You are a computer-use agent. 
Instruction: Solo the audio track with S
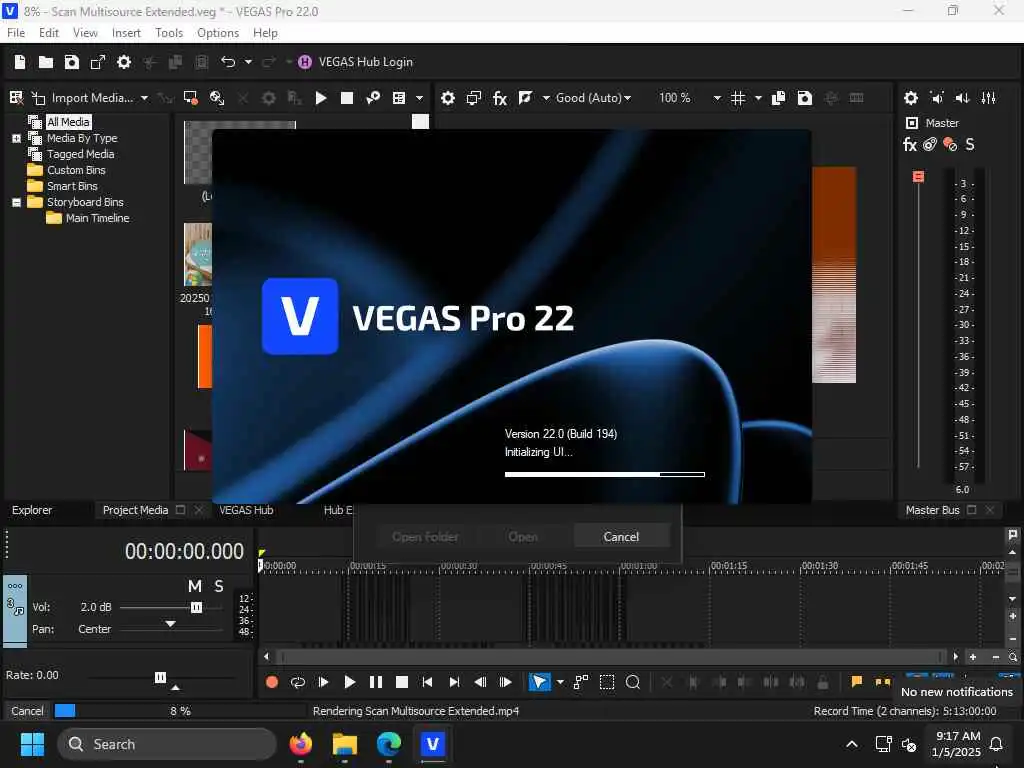click(219, 586)
